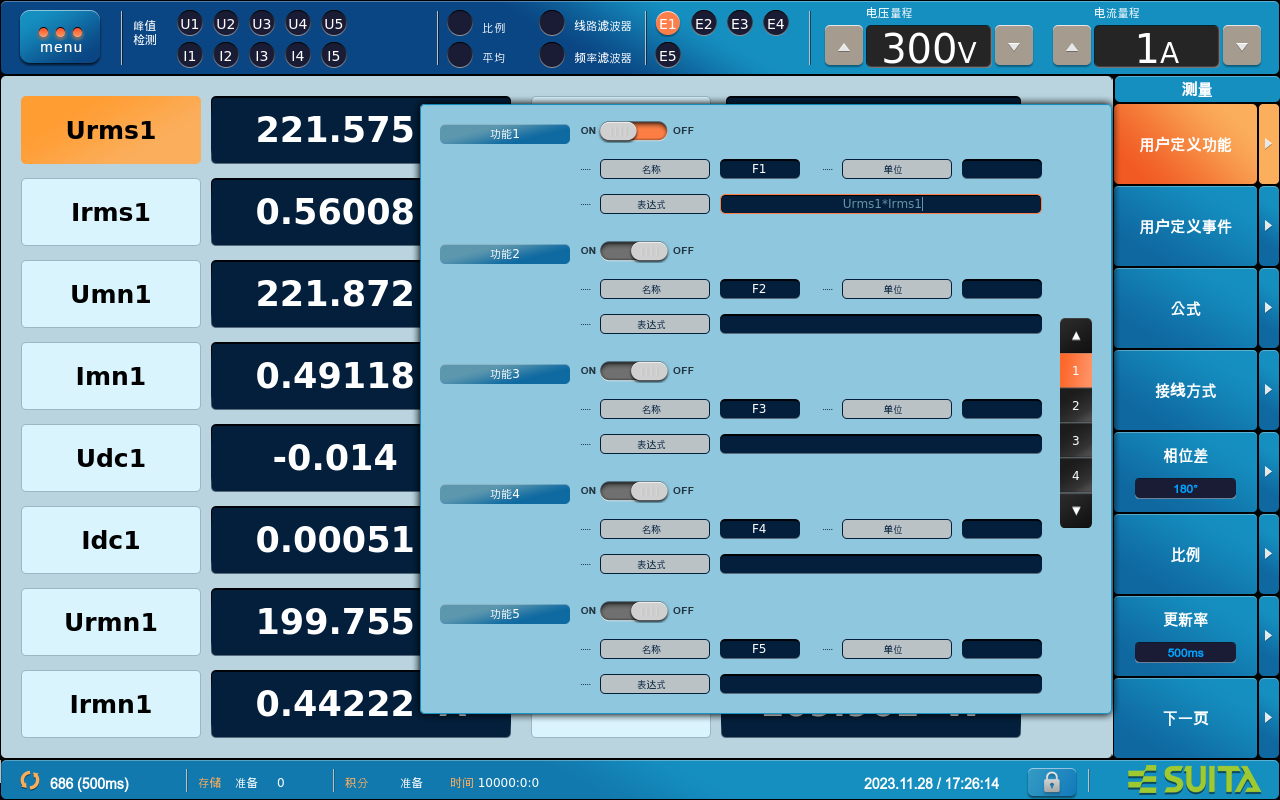Switch 功能4 ON/OFF toggle

click(634, 491)
